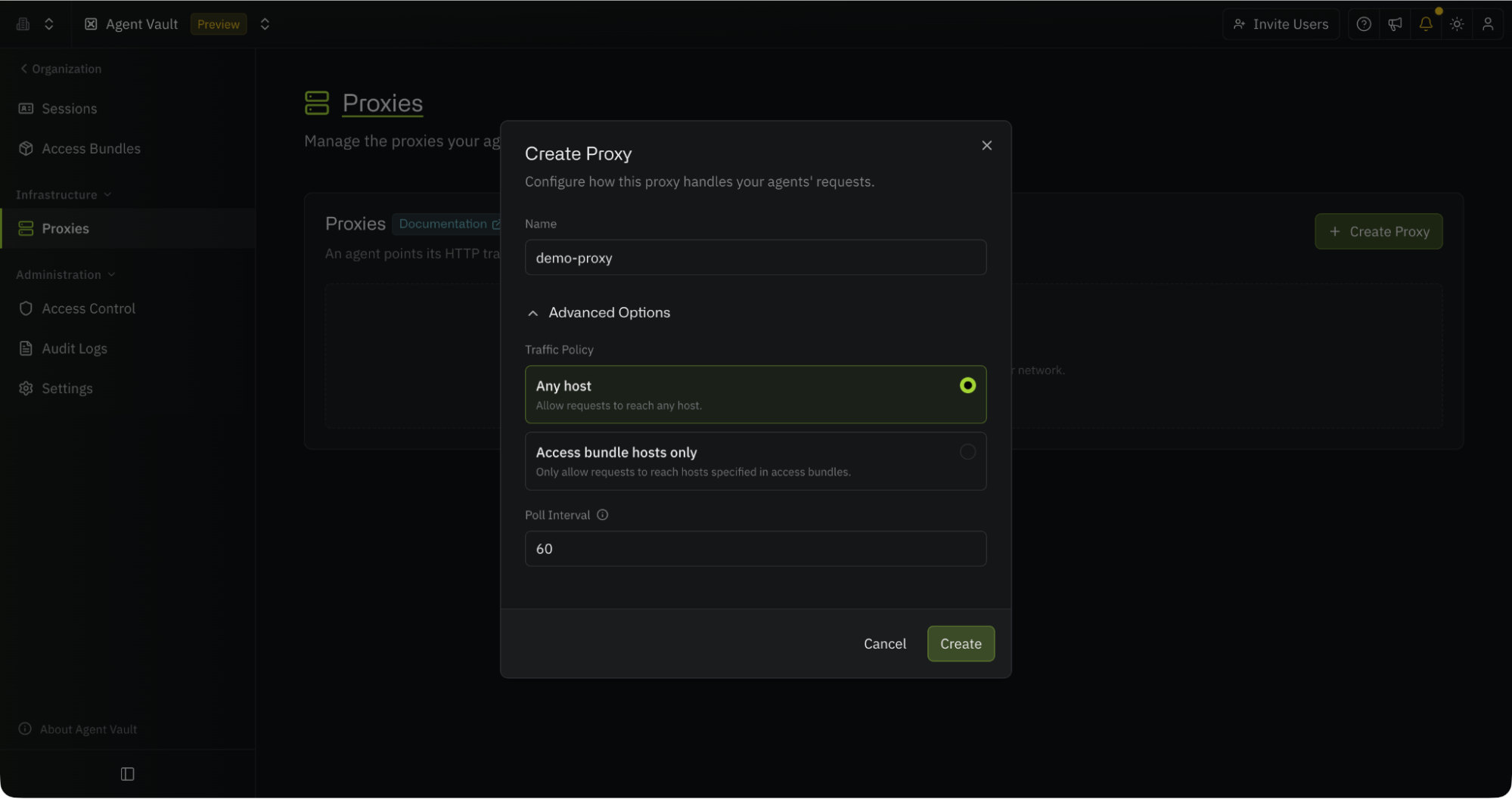
Task: Select the Any host radio option
Action: click(x=755, y=395)
